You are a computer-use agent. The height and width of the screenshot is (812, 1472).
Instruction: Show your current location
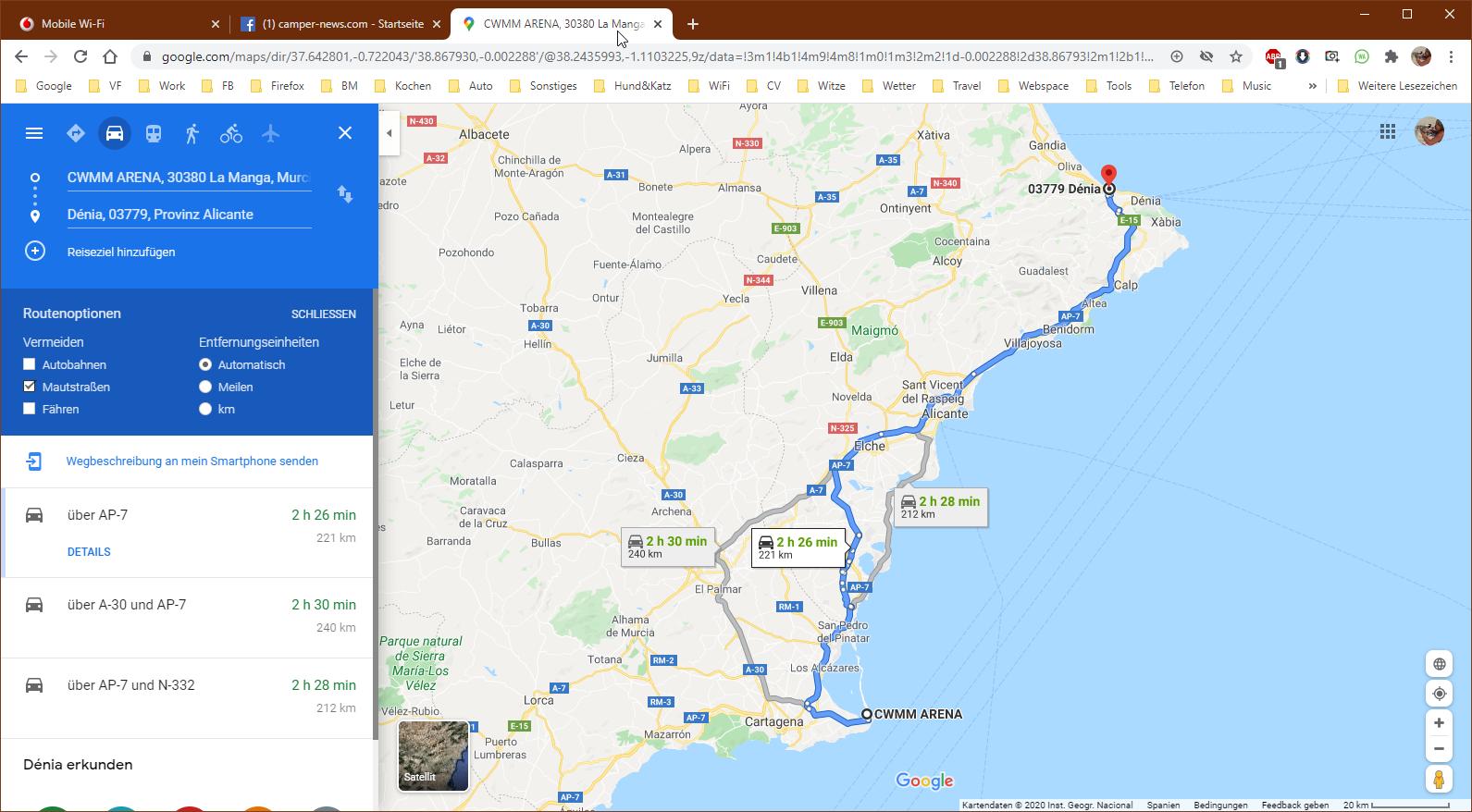1439,694
